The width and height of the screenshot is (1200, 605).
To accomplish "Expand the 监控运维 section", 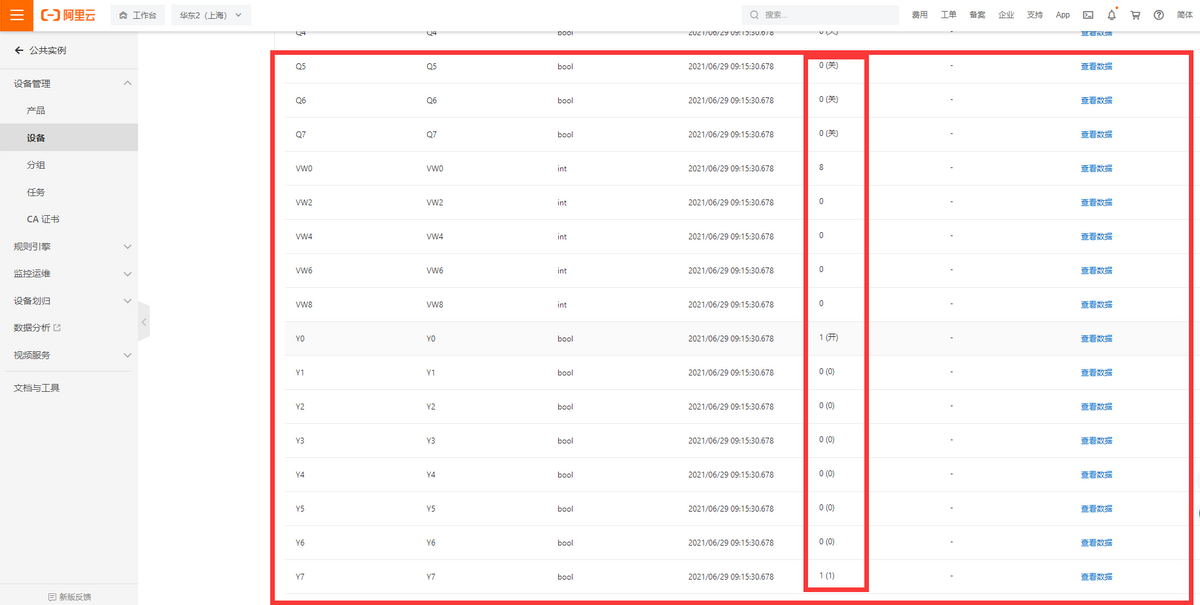I will point(127,273).
